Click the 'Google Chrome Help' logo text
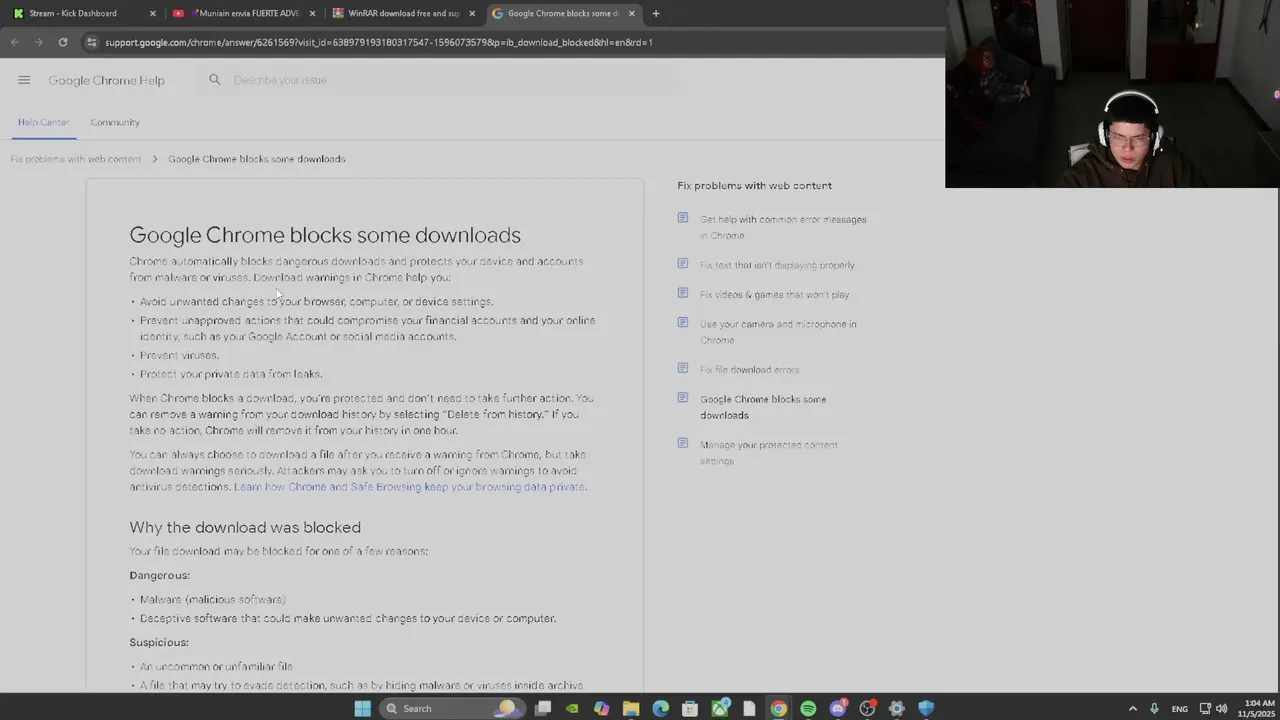Screen dimensions: 1280x720 106,80
